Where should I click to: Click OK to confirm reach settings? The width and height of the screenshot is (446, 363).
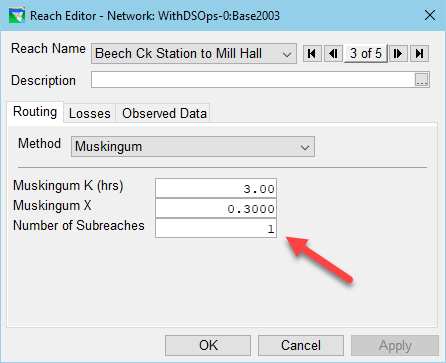[x=208, y=345]
